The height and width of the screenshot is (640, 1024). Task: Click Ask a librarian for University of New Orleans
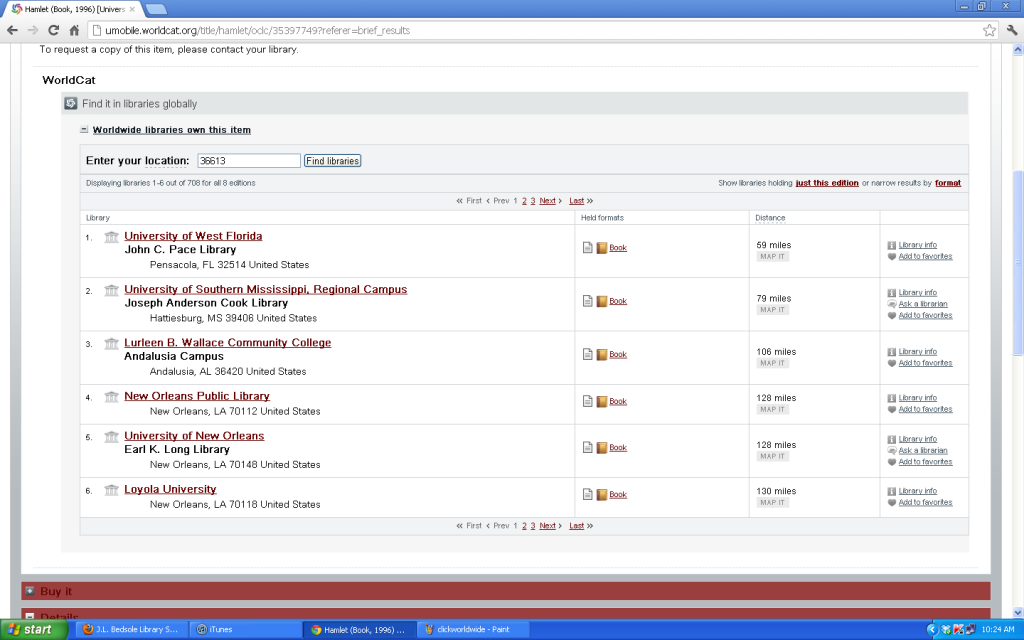click(x=922, y=450)
